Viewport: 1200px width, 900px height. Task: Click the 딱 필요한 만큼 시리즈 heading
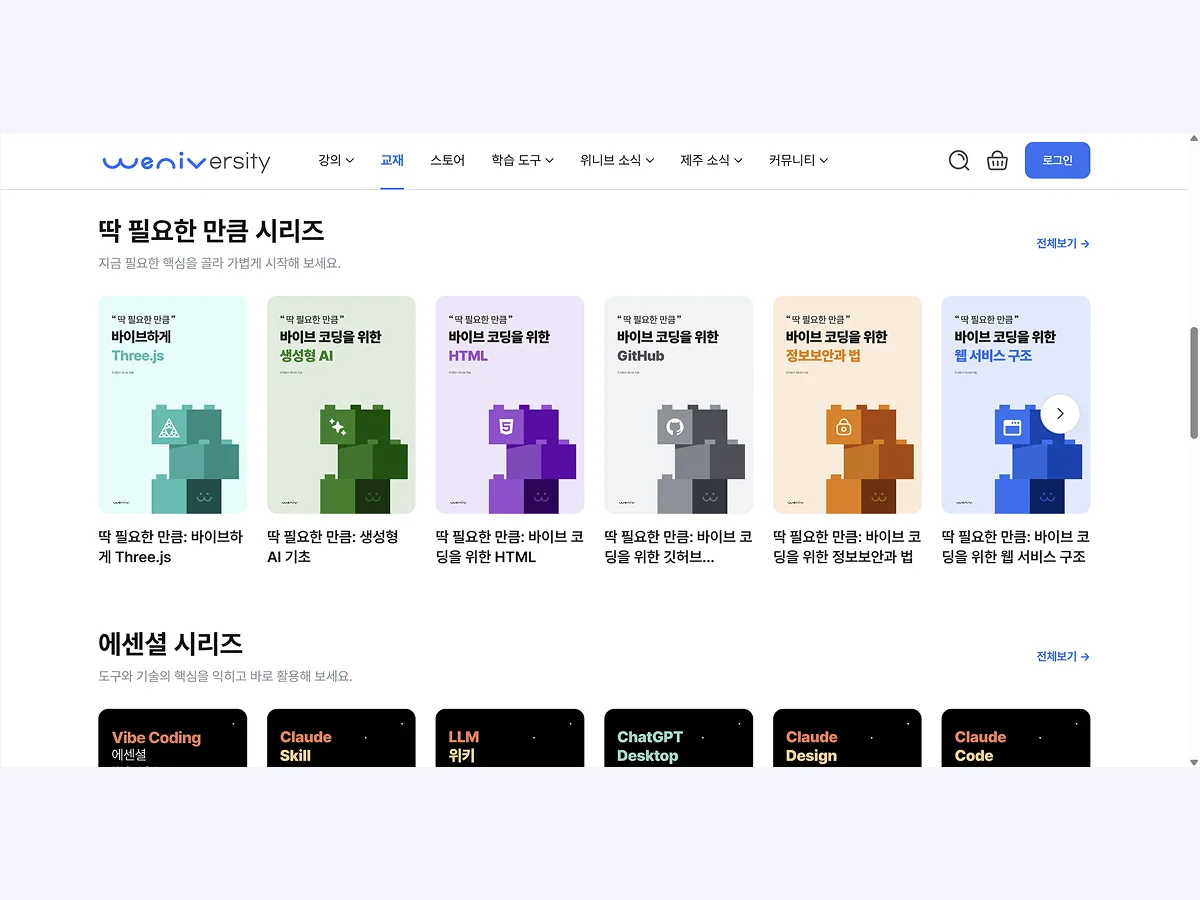(x=211, y=230)
